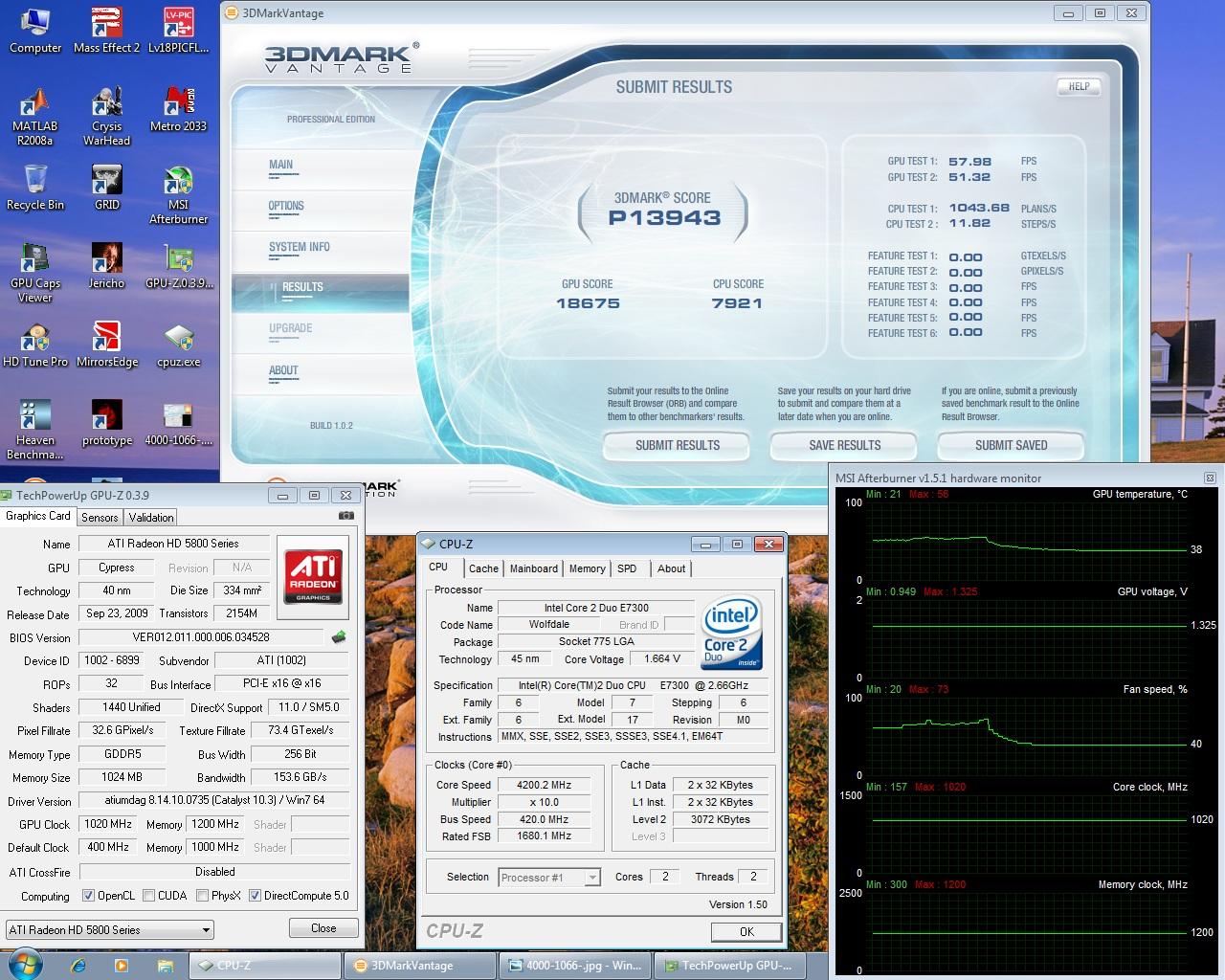The height and width of the screenshot is (980, 1225).
Task: Launch GPU Caps Viewer shortcut
Action: tap(35, 274)
